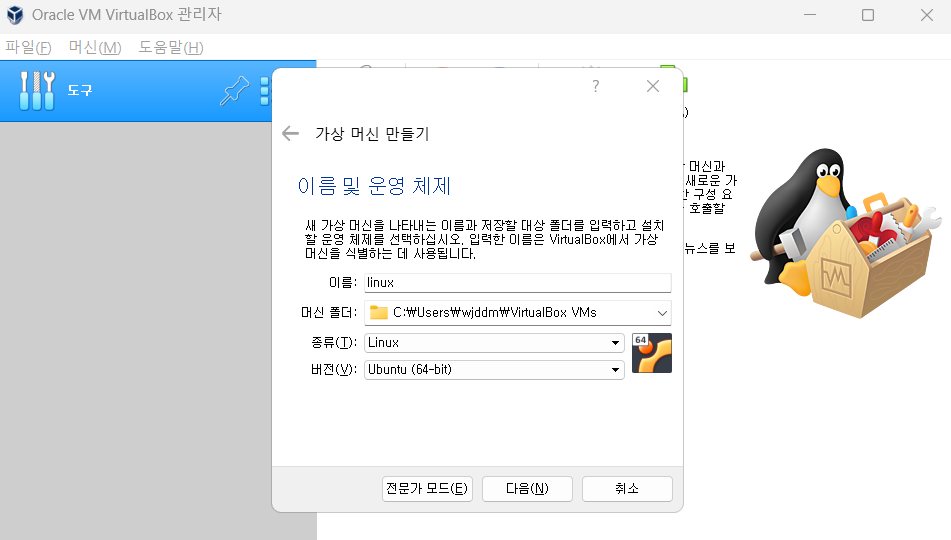Click the 다음(N) button
The height and width of the screenshot is (540, 951).
[527, 489]
